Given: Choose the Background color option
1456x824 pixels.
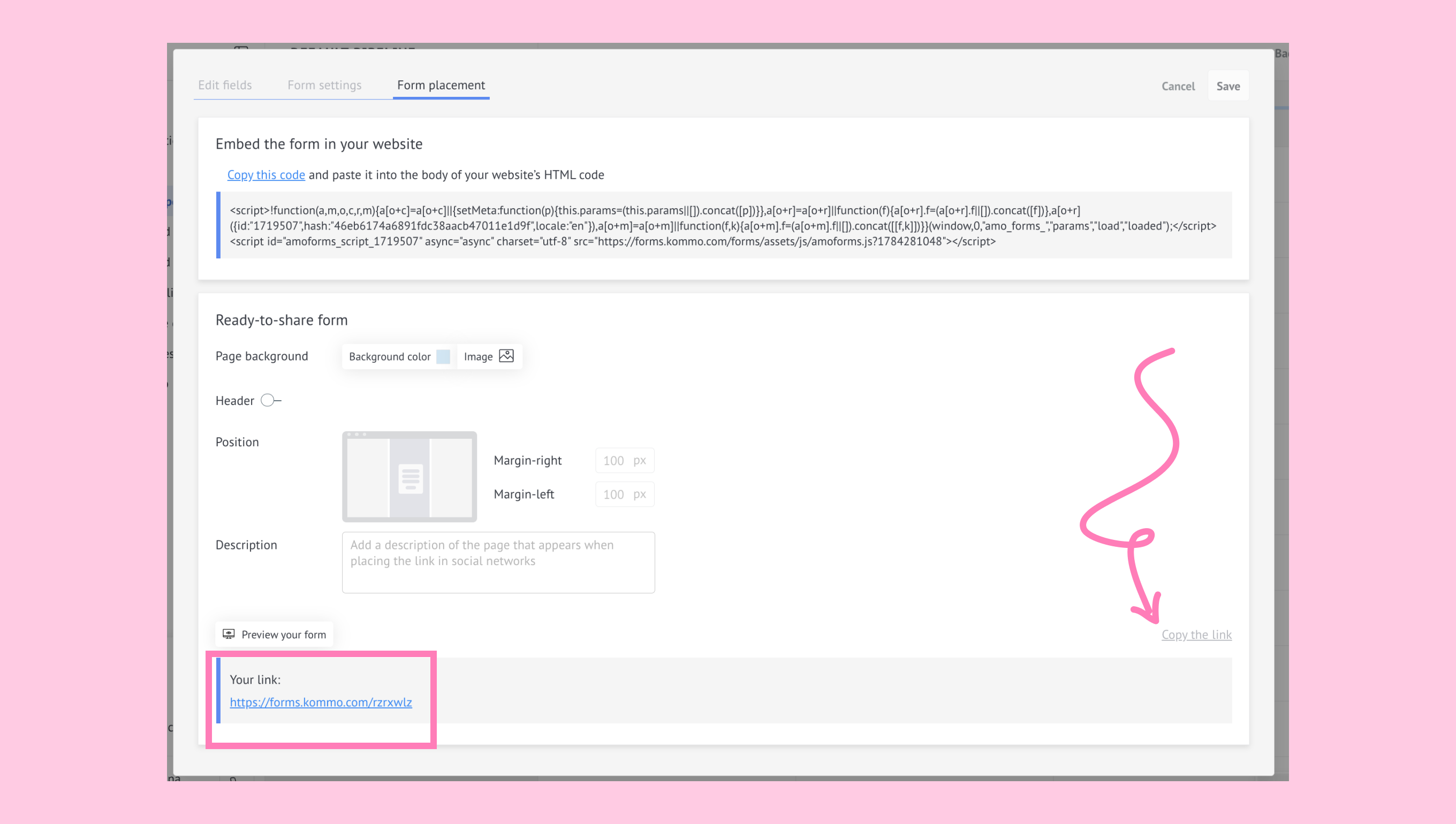Looking at the screenshot, I should point(399,356).
